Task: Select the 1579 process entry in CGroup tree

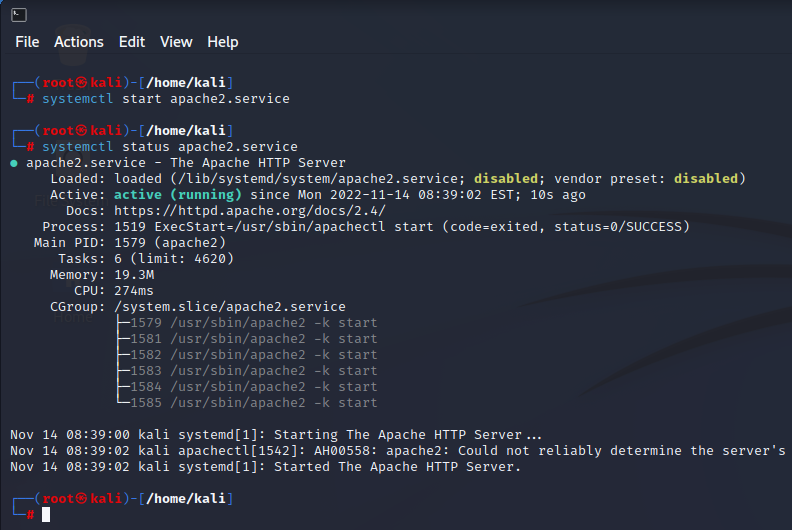Action: [254, 323]
